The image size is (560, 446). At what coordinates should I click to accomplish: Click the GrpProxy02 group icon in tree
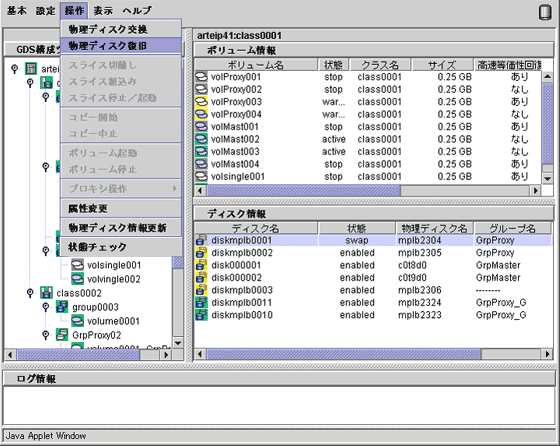coord(62,335)
